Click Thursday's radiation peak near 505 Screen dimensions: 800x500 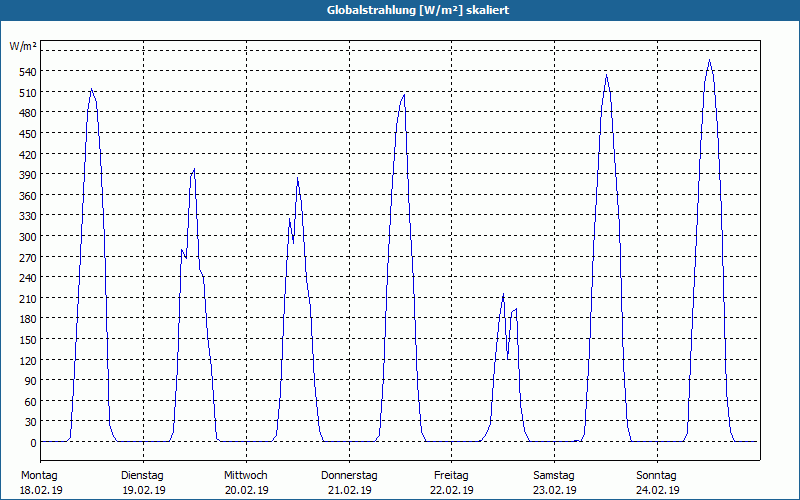(404, 94)
